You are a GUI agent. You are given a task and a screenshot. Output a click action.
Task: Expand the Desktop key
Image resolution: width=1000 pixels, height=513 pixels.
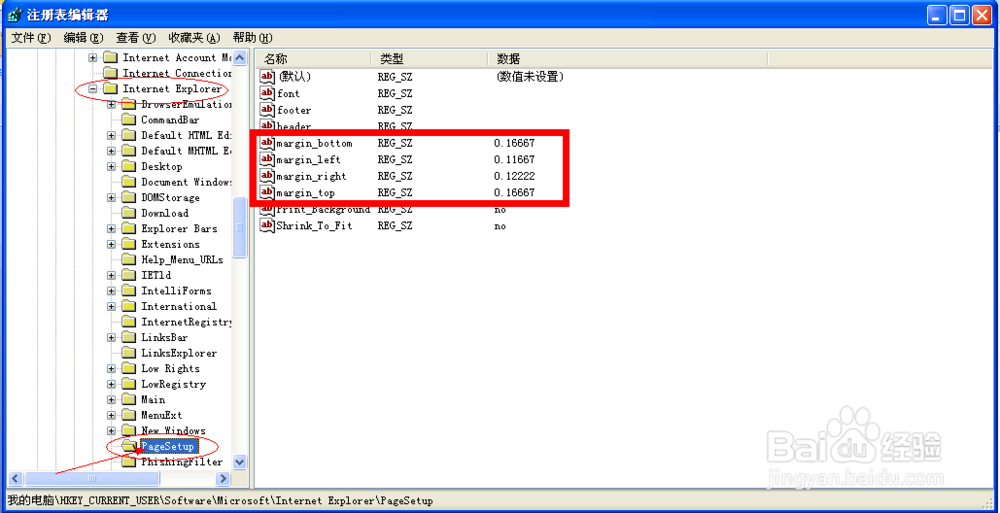(111, 167)
